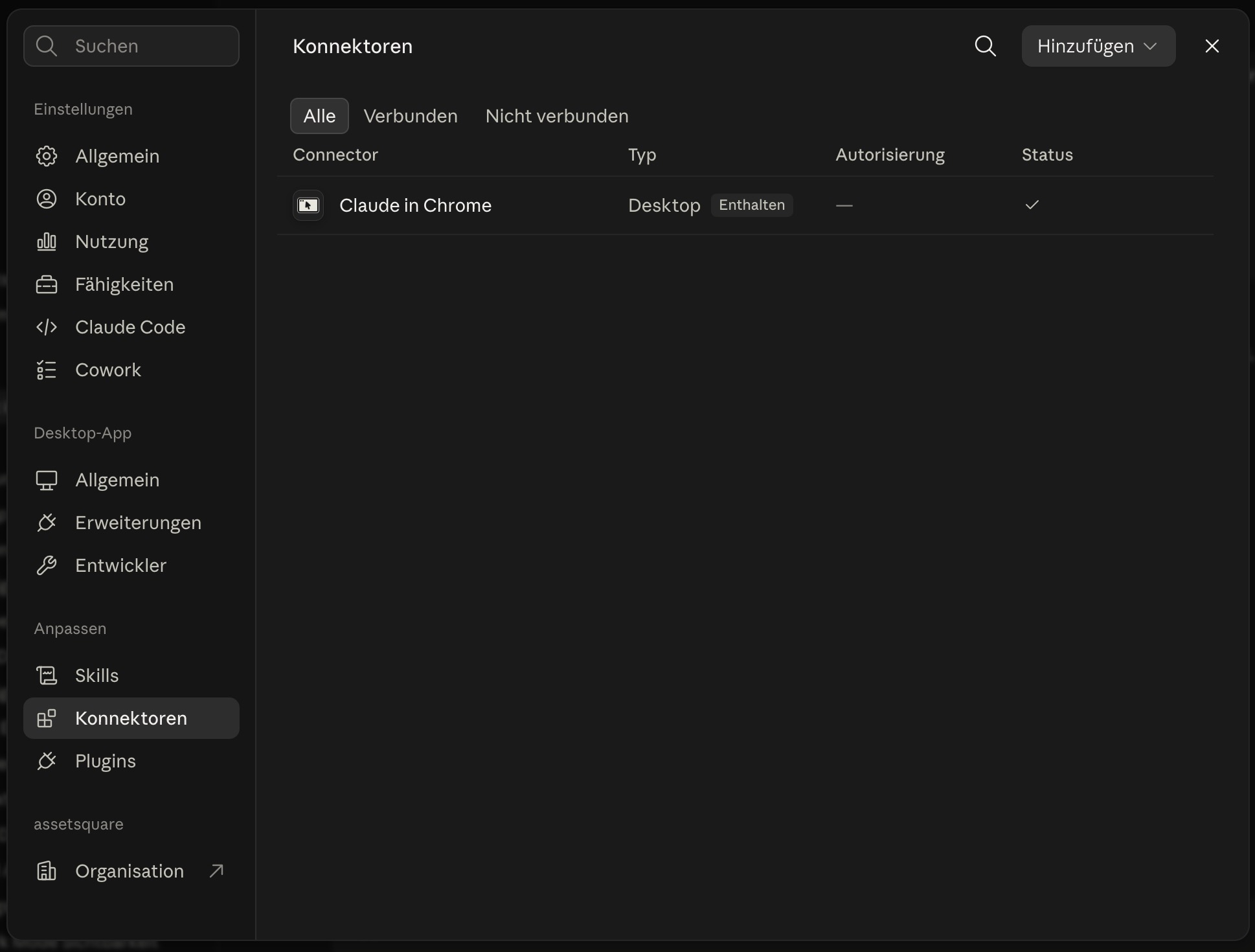Close the settings dialog
The image size is (1255, 952).
1212,46
